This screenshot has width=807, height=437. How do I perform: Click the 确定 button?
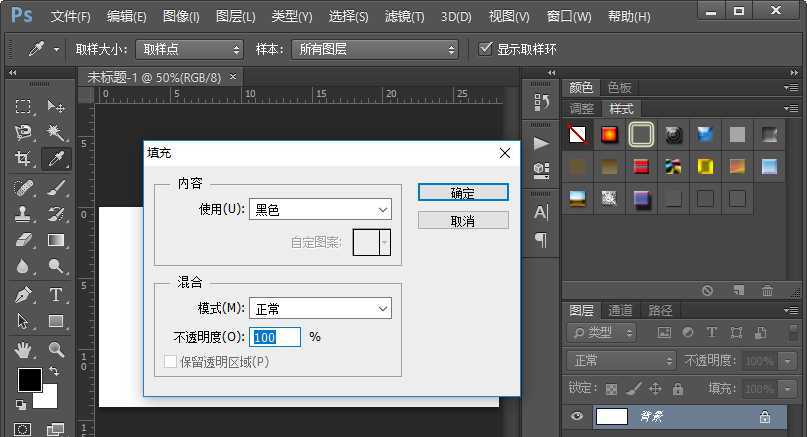click(x=463, y=193)
